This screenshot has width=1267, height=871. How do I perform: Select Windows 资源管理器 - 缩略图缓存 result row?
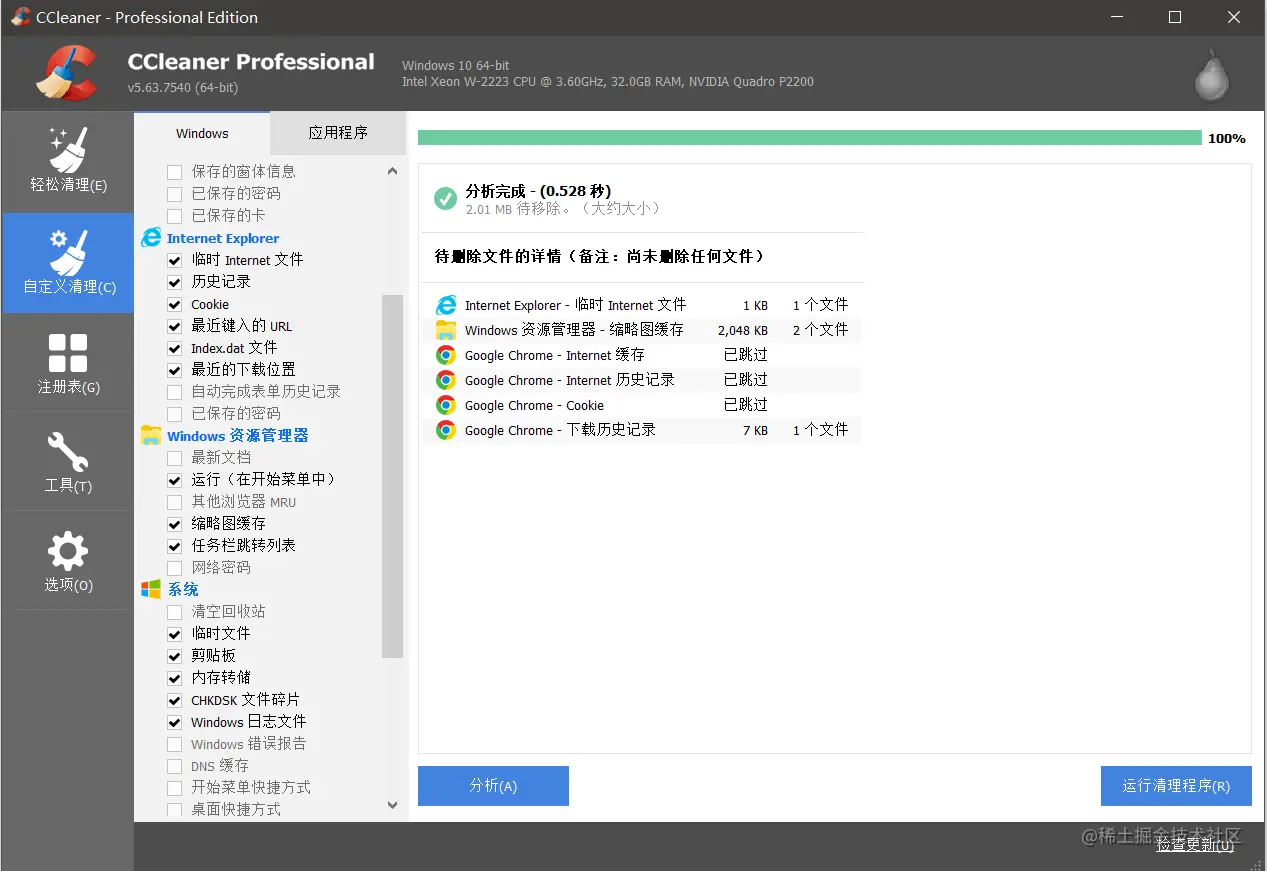(641, 330)
